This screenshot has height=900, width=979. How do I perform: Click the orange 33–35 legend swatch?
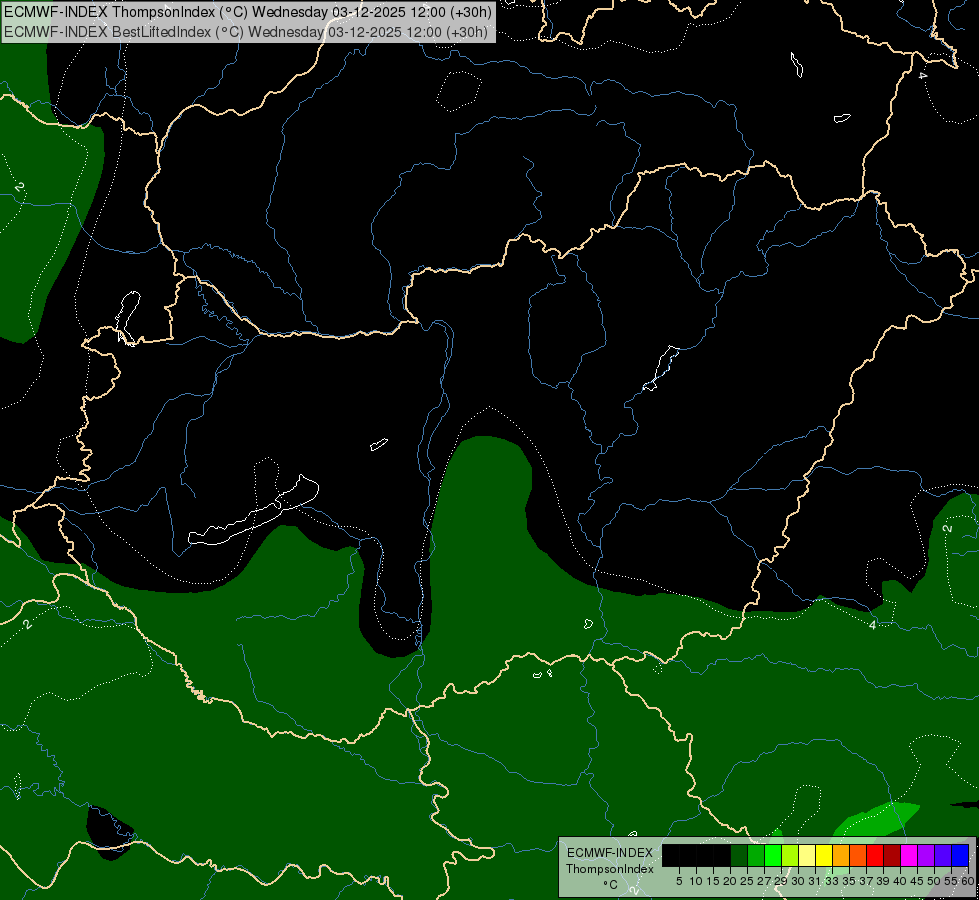(x=841, y=855)
